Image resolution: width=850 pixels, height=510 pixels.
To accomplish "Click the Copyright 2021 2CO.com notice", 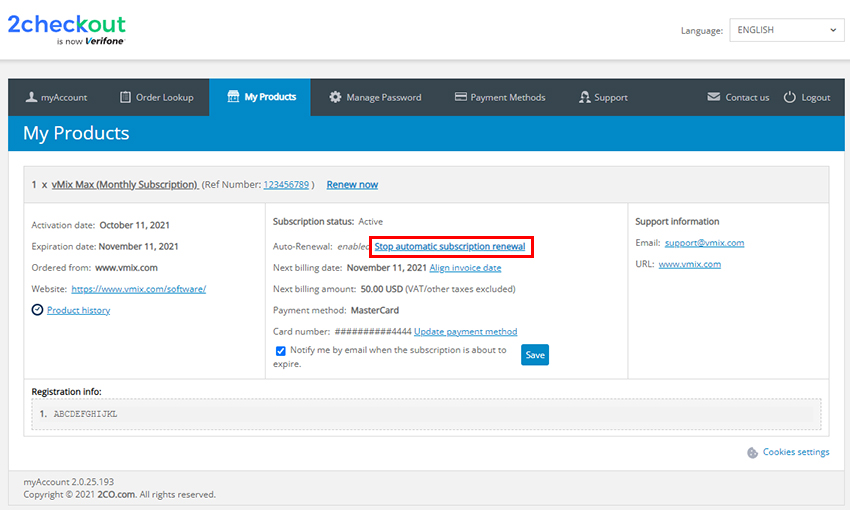I will (119, 495).
